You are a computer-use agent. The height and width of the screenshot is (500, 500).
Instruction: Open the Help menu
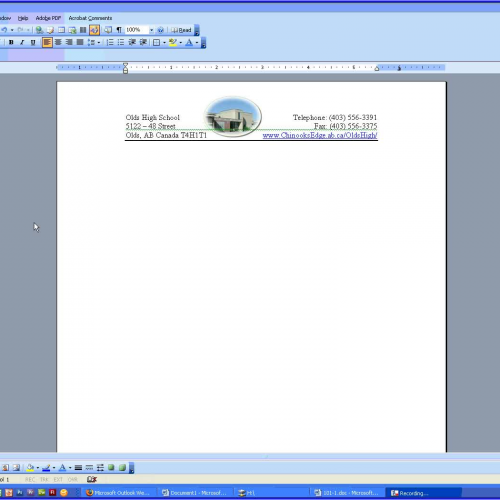pos(23,18)
